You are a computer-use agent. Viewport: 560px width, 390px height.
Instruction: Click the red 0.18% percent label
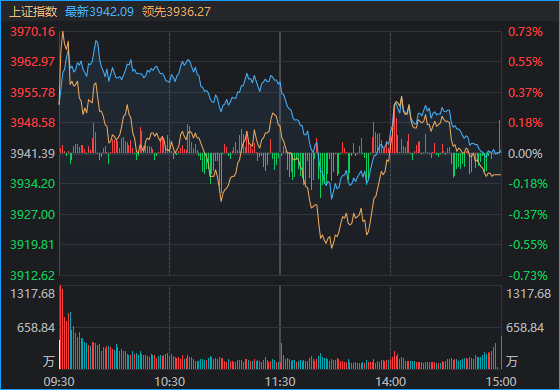pyautogui.click(x=525, y=123)
